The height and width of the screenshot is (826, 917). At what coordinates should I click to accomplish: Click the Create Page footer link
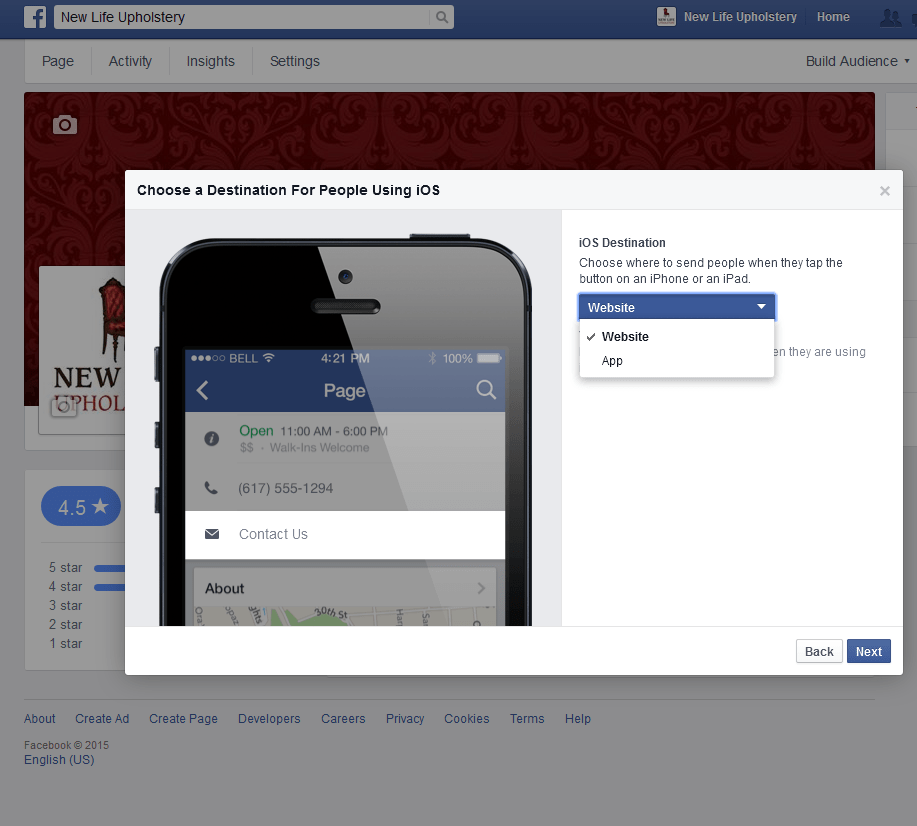pos(183,718)
